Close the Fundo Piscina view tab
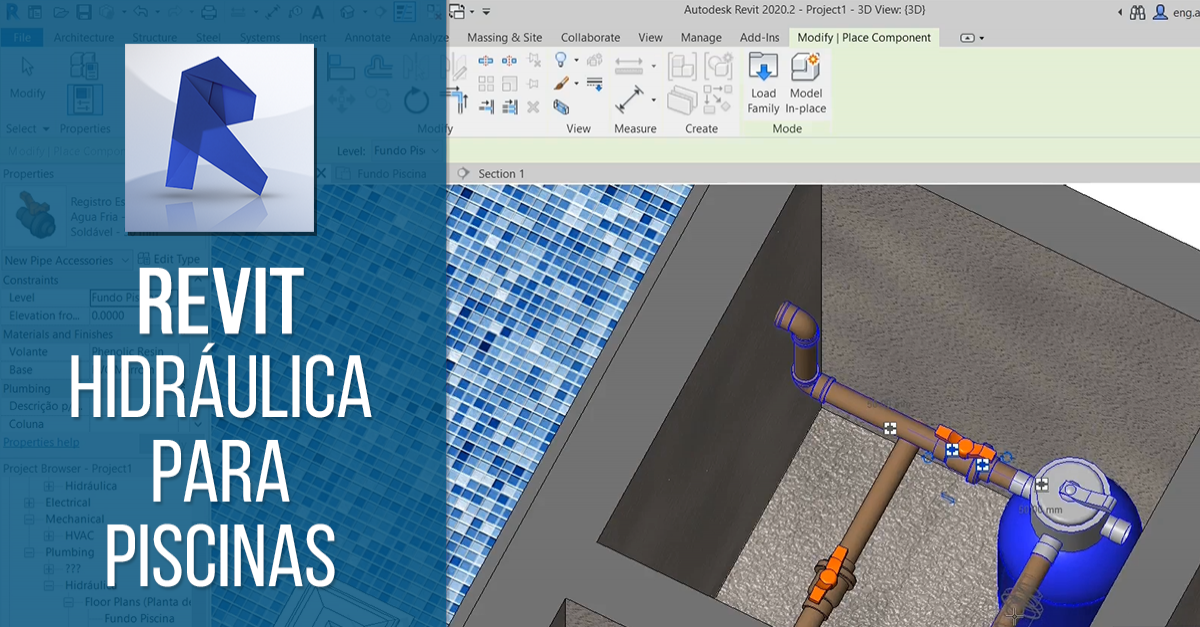The image size is (1200, 627). [321, 173]
